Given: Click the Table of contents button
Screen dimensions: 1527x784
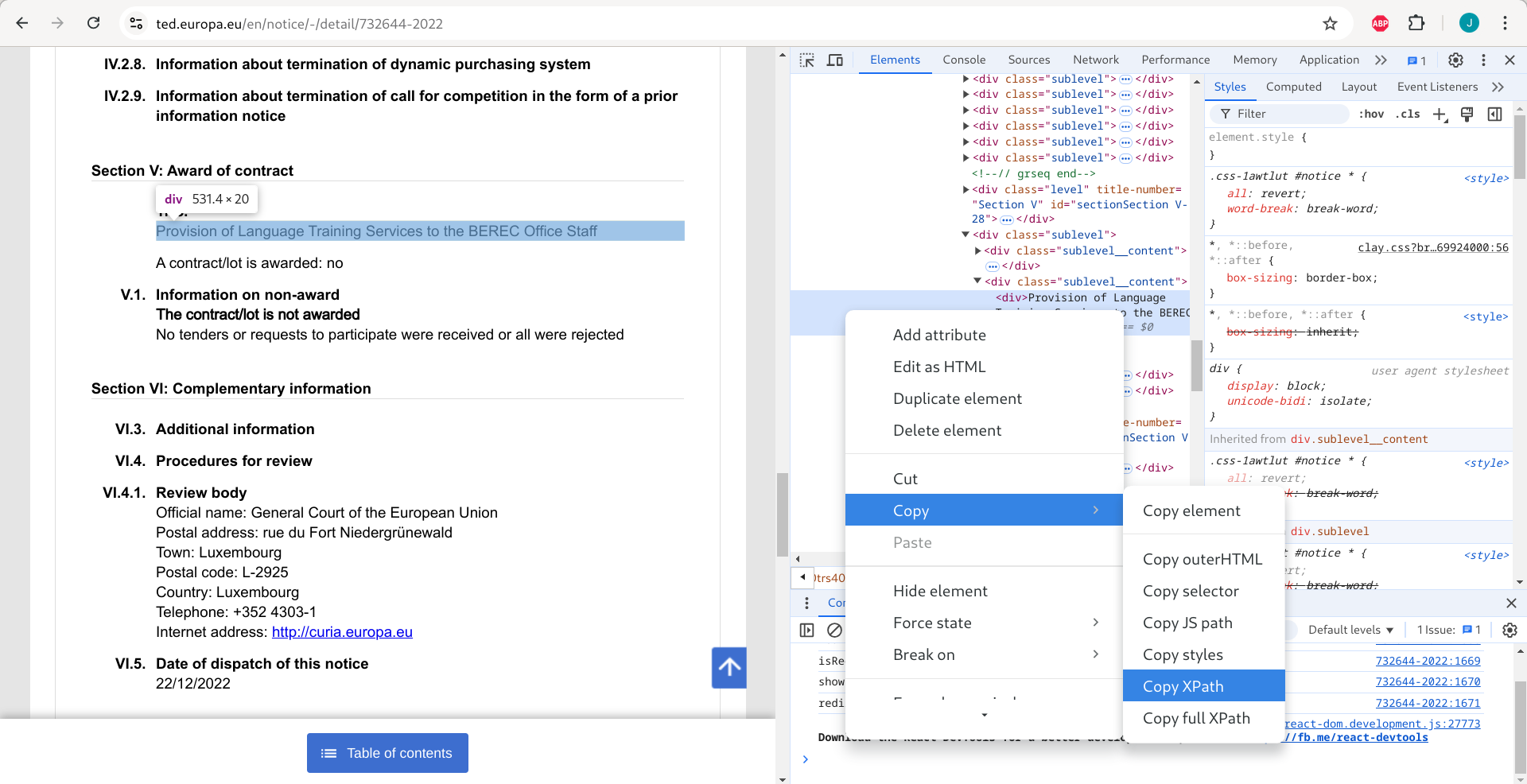Looking at the screenshot, I should [x=387, y=753].
